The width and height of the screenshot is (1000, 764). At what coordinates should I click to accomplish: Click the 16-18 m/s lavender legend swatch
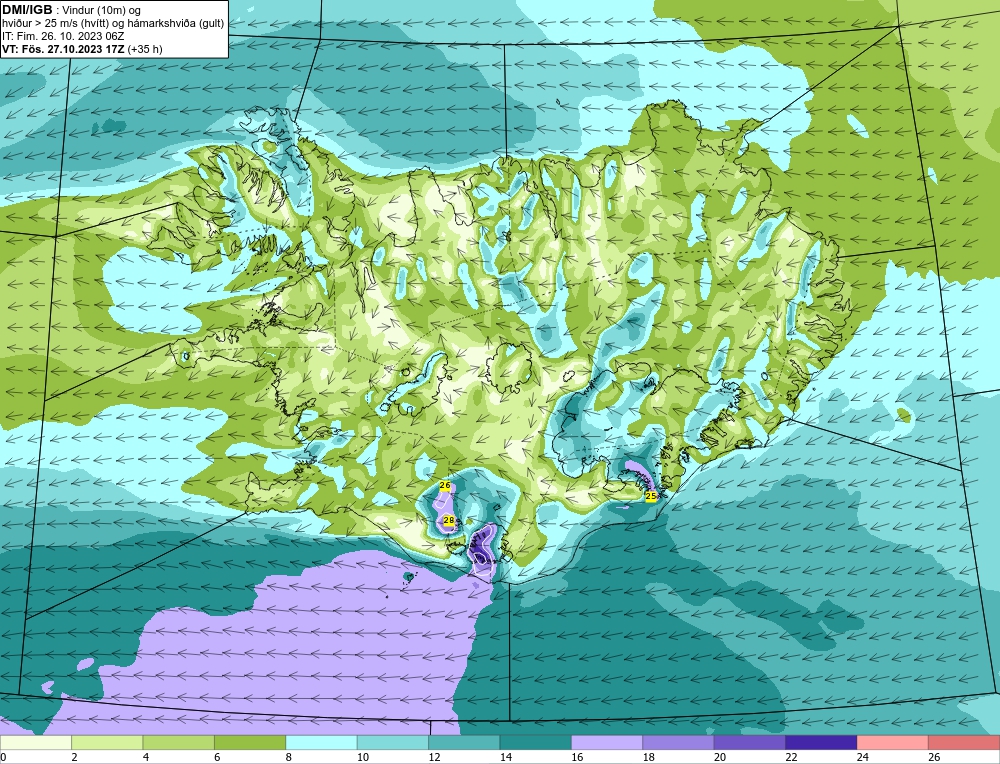[607, 743]
